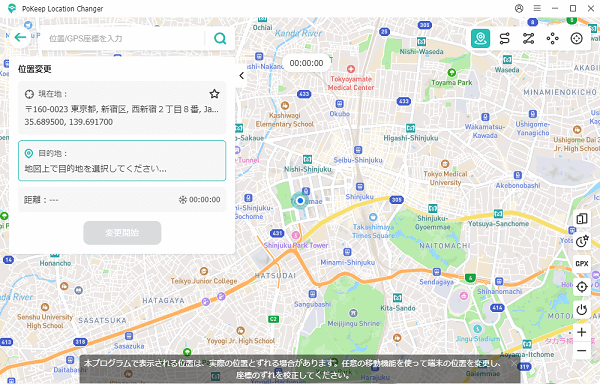Click the 距離 distance readout

tap(41, 200)
